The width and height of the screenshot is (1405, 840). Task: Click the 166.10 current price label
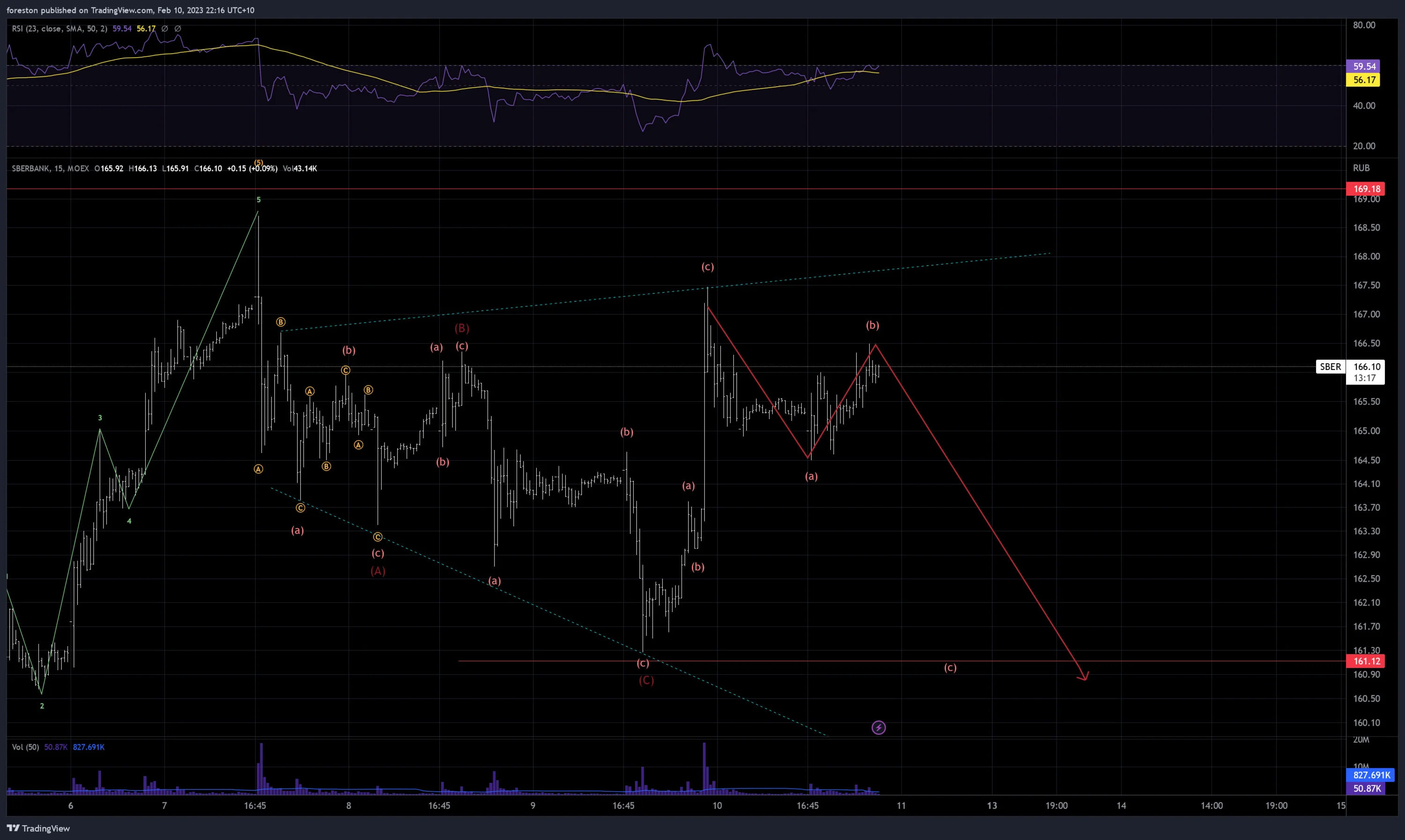[1367, 367]
